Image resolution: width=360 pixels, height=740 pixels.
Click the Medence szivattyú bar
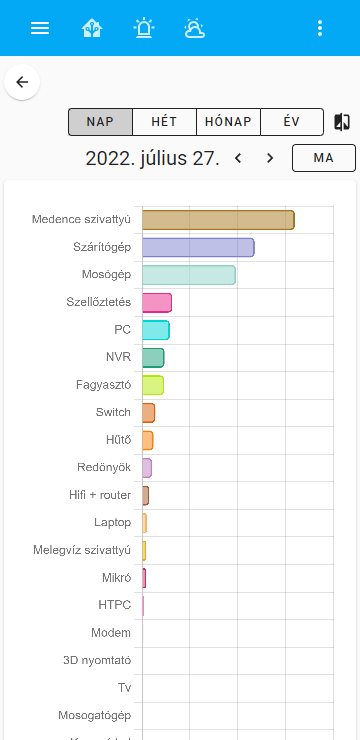pos(218,220)
